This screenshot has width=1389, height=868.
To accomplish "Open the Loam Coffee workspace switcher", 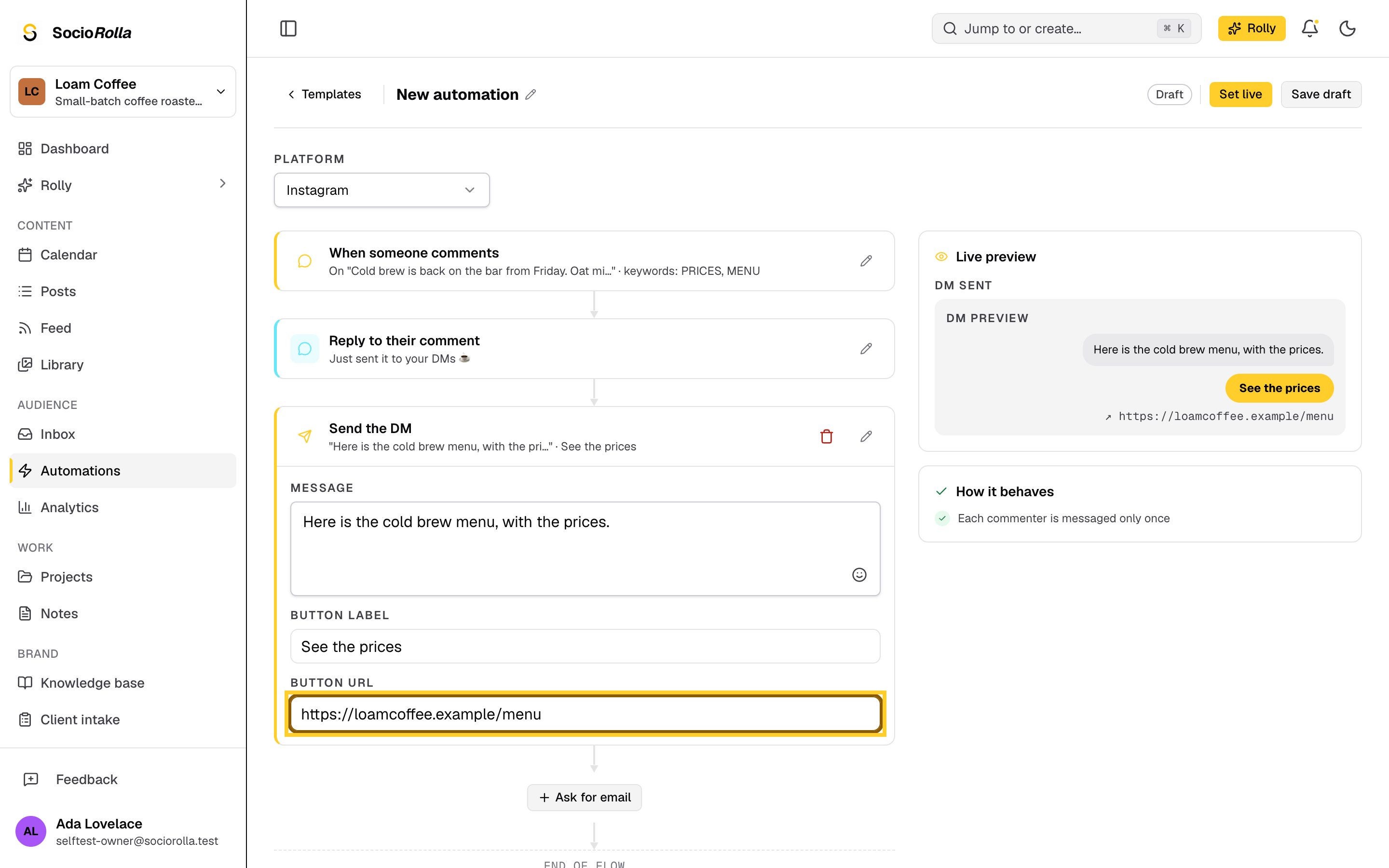I will coord(123,92).
